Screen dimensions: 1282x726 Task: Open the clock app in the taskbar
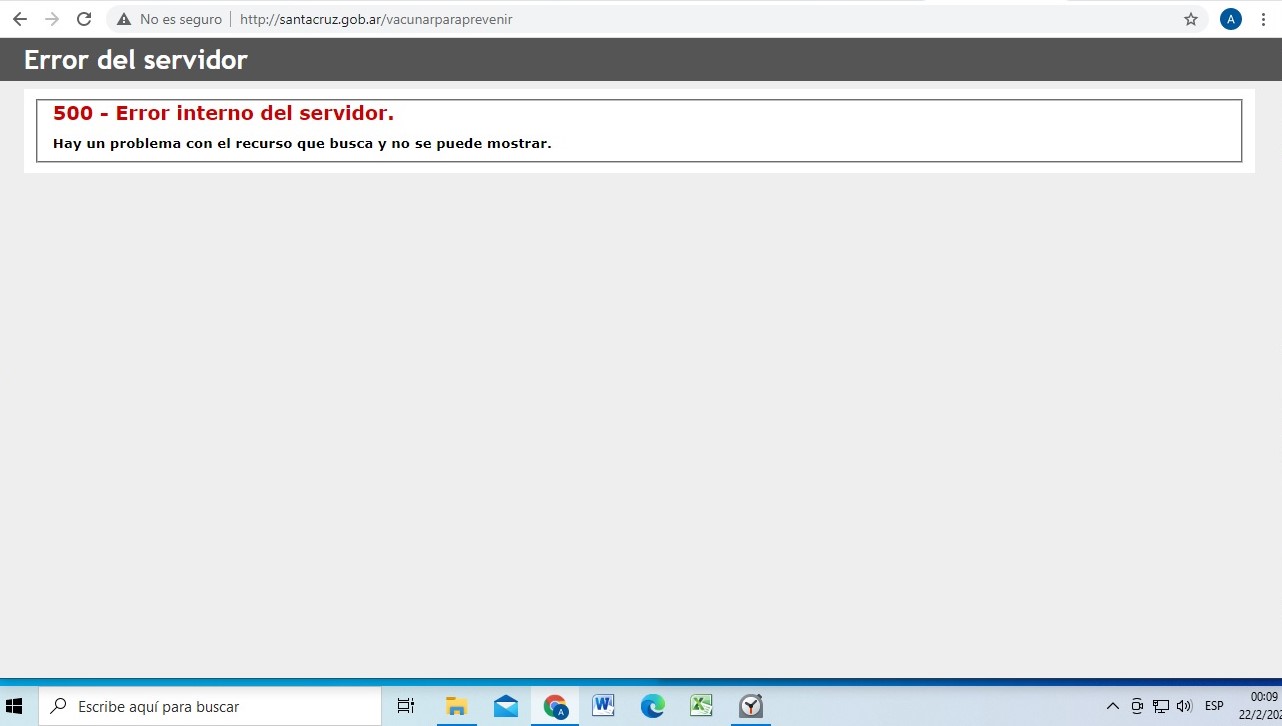(x=751, y=706)
